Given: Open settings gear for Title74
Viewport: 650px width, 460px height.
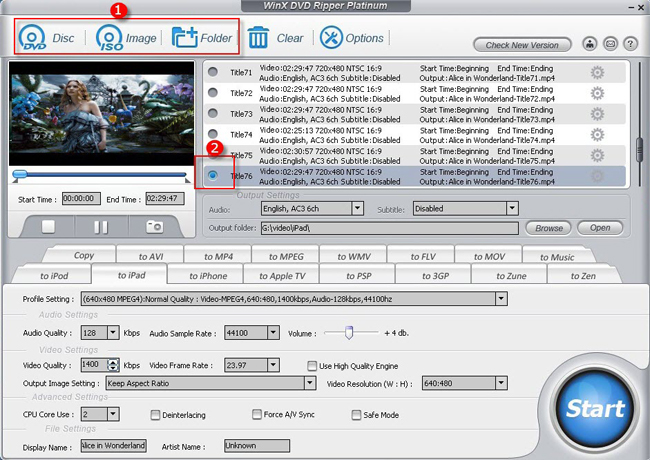Looking at the screenshot, I should 597,135.
